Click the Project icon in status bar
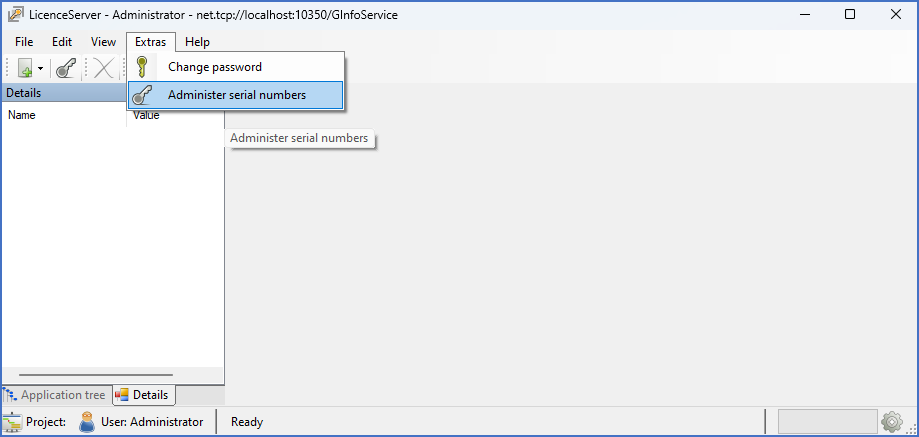The image size is (919, 437). tap(12, 422)
